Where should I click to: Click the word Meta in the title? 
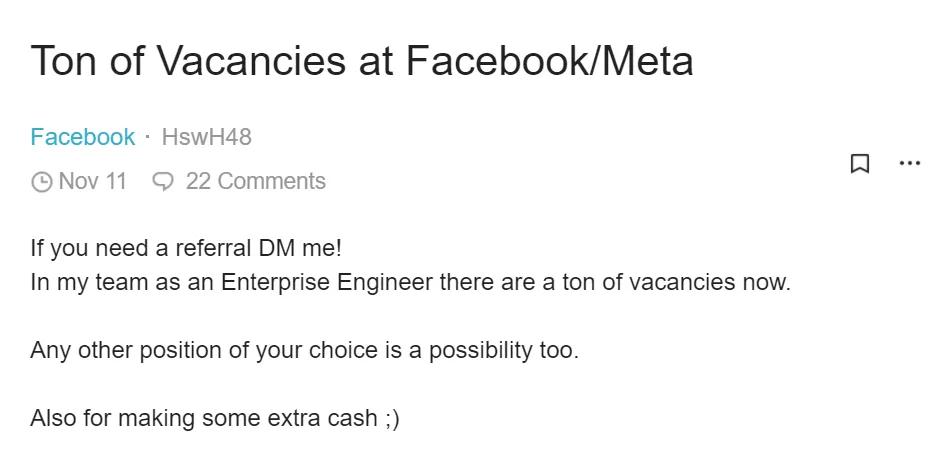point(649,61)
